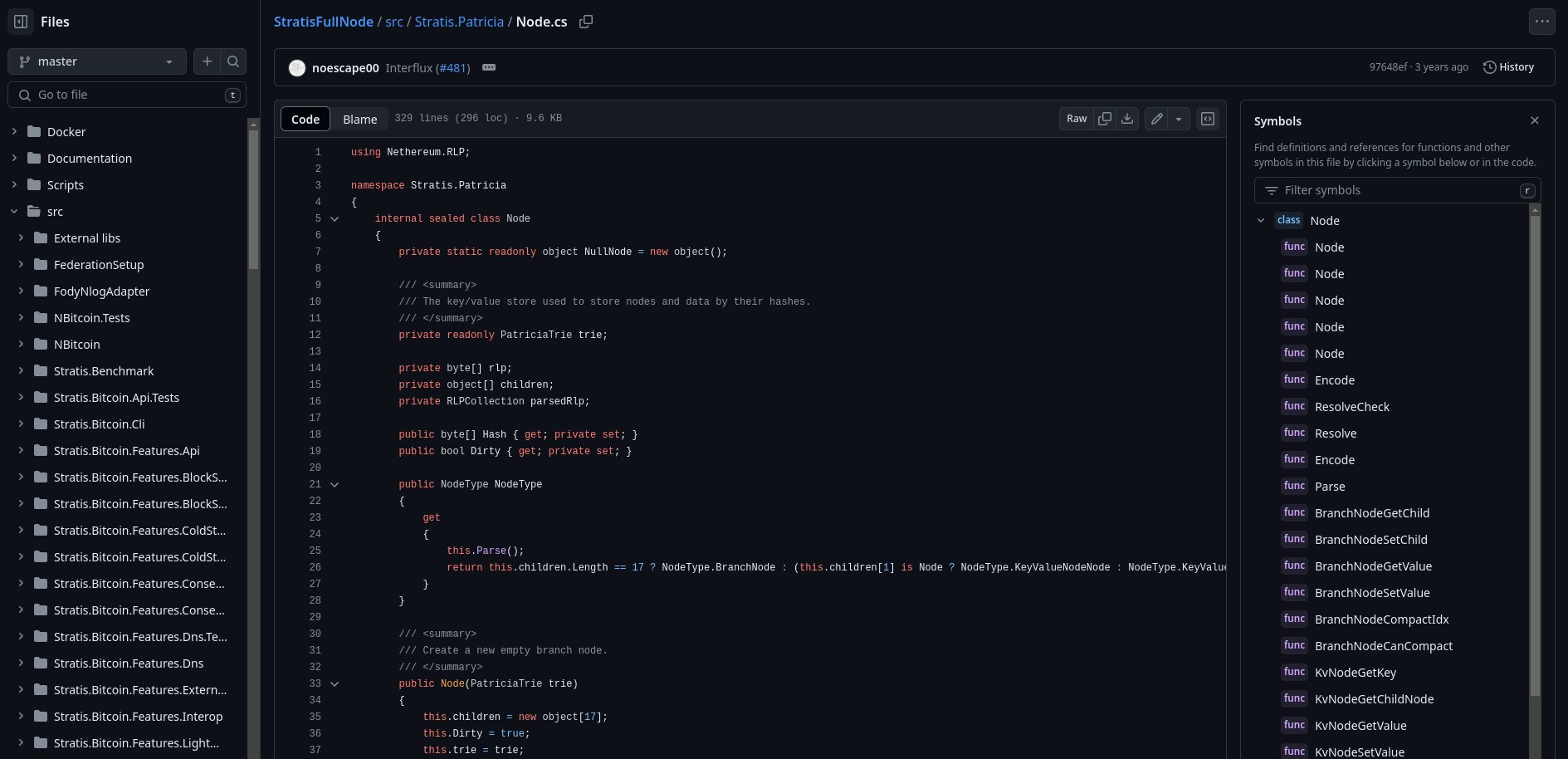Screen dimensions: 1568x759
Task: Open the NBitcoin.Tests folder
Action: (91, 318)
